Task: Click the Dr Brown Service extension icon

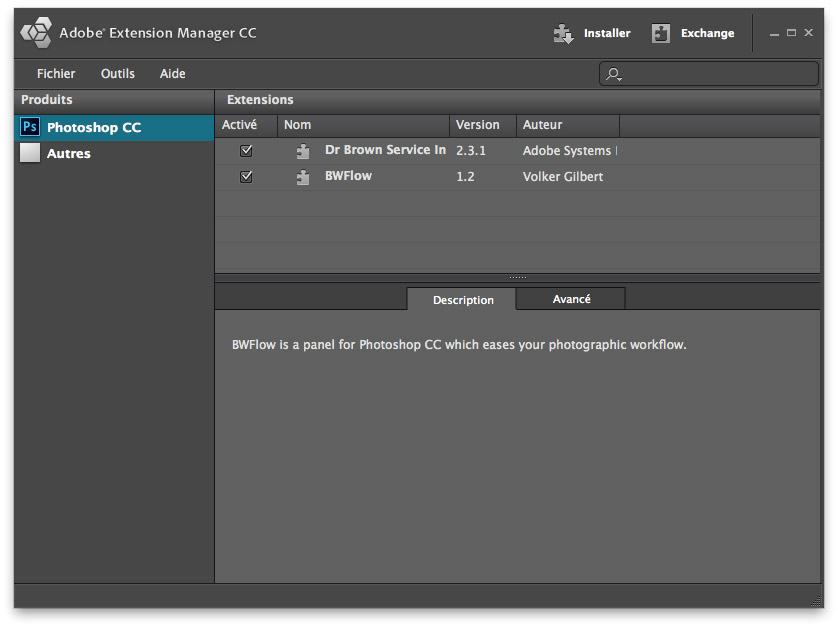Action: pyautogui.click(x=303, y=151)
